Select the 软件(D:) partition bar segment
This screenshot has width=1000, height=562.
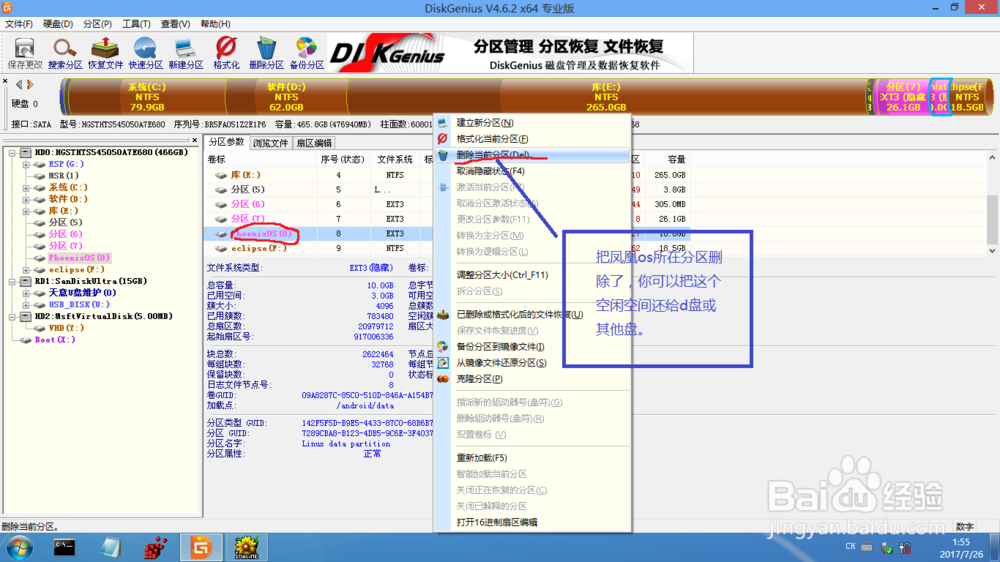point(286,97)
